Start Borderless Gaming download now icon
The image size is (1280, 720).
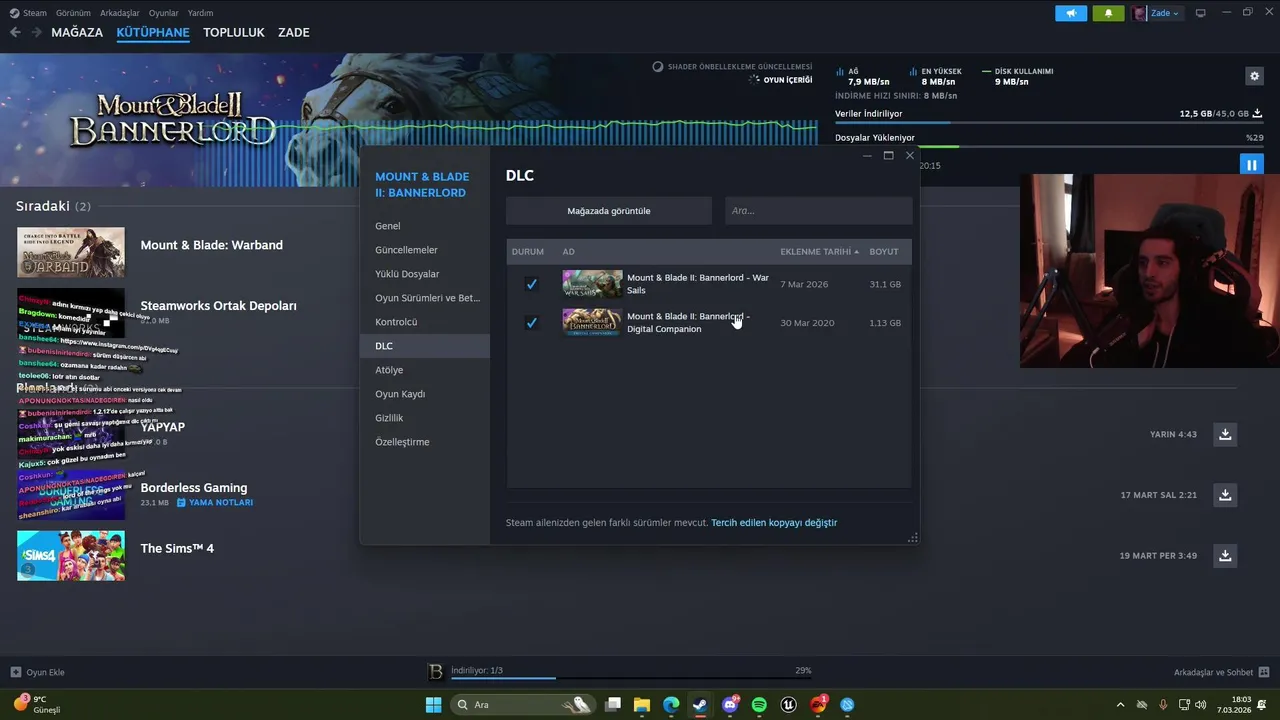coord(1225,495)
